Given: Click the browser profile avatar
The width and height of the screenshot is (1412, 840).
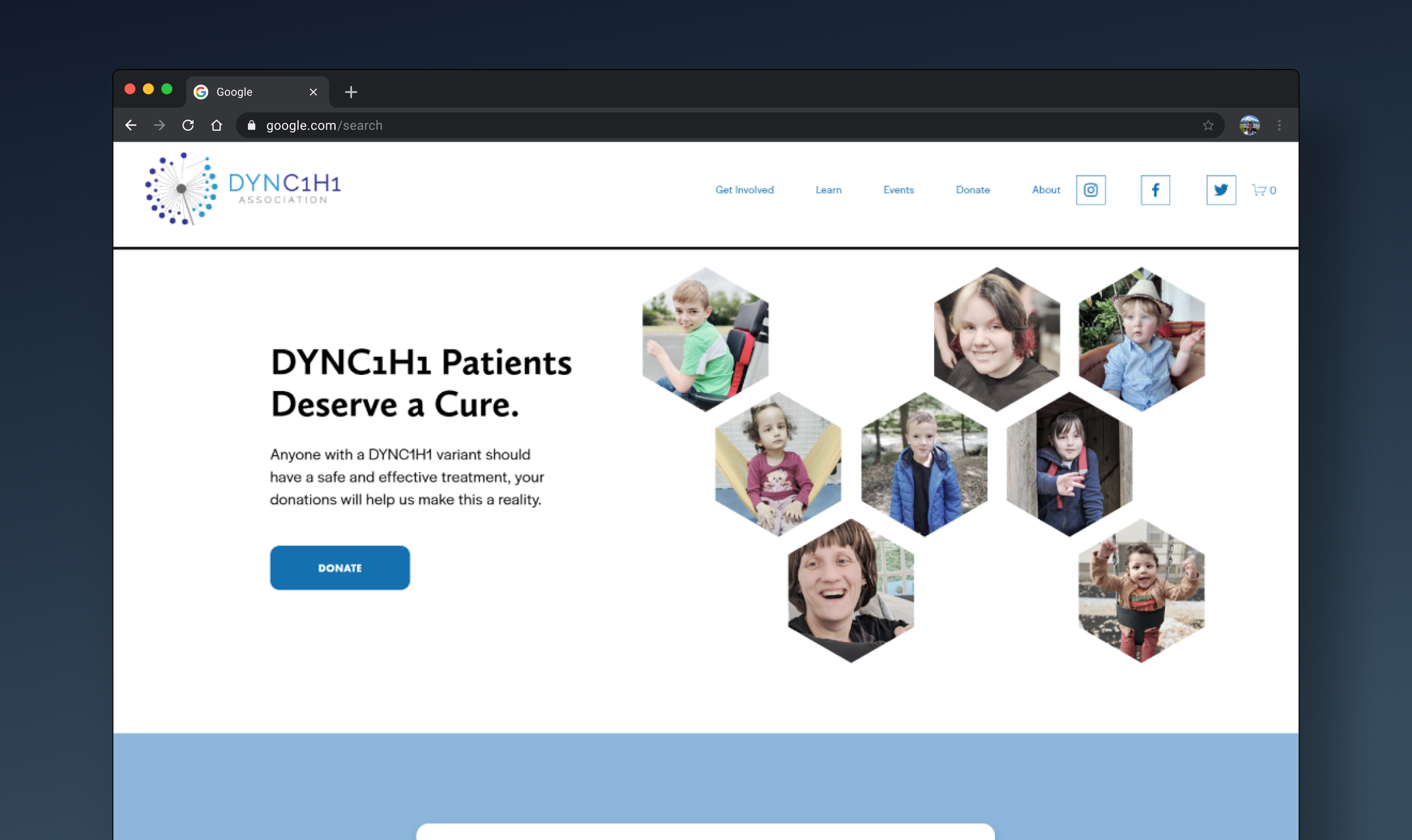Looking at the screenshot, I should (x=1249, y=125).
